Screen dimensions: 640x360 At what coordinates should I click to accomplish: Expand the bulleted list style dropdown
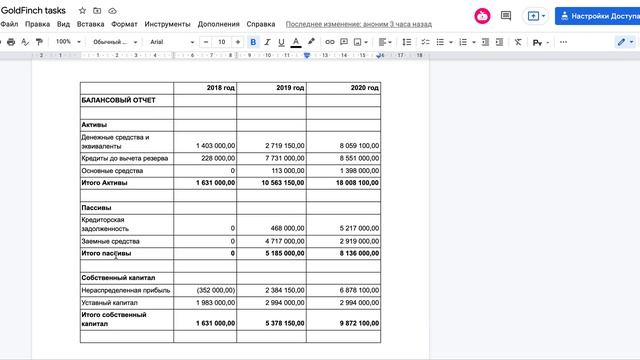451,42
